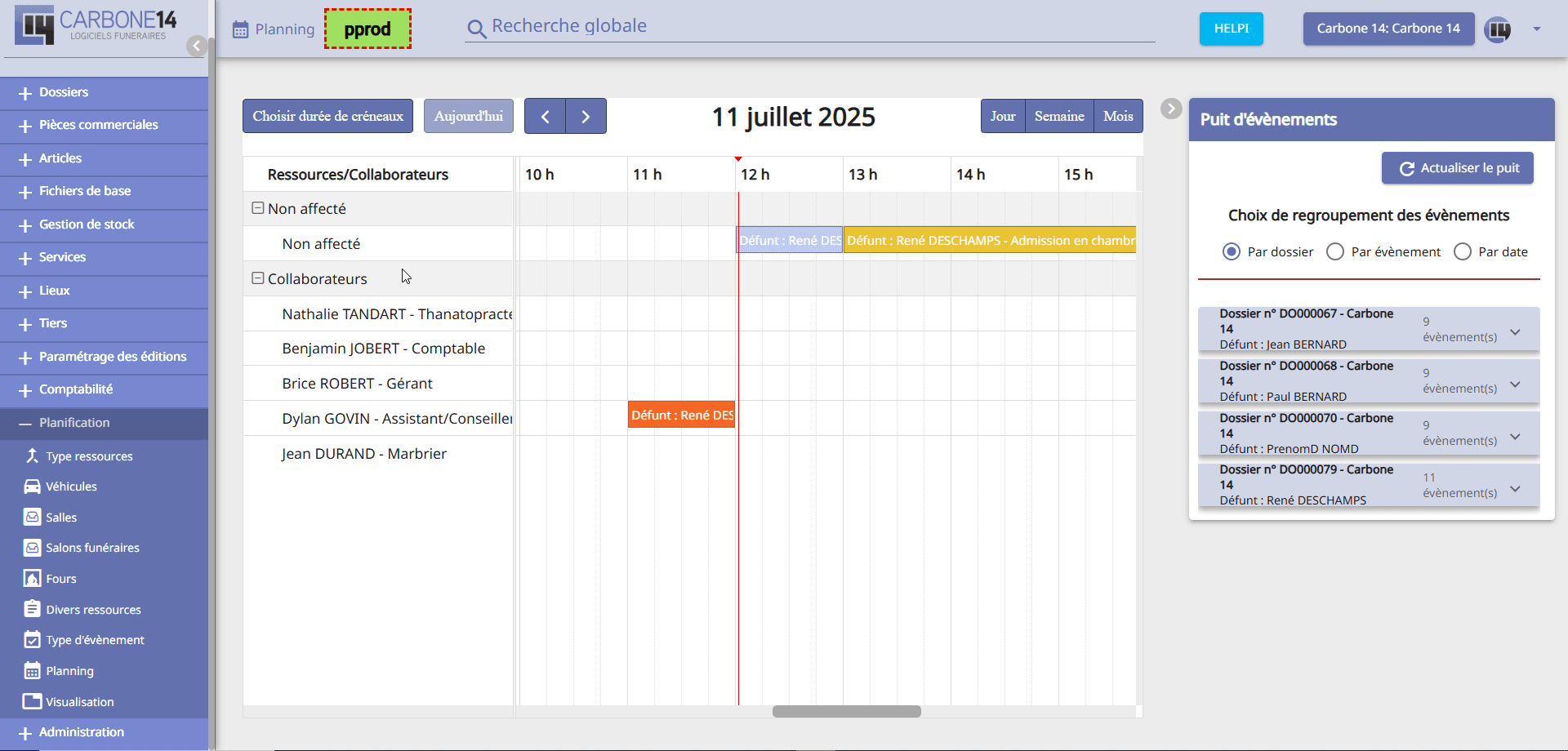Click the "Actualiser le puit" button

pos(1457,168)
